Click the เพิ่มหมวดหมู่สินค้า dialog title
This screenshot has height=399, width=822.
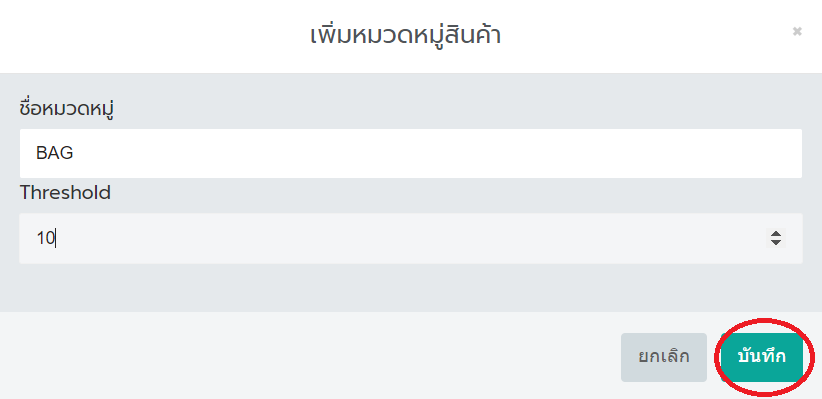pos(406,36)
